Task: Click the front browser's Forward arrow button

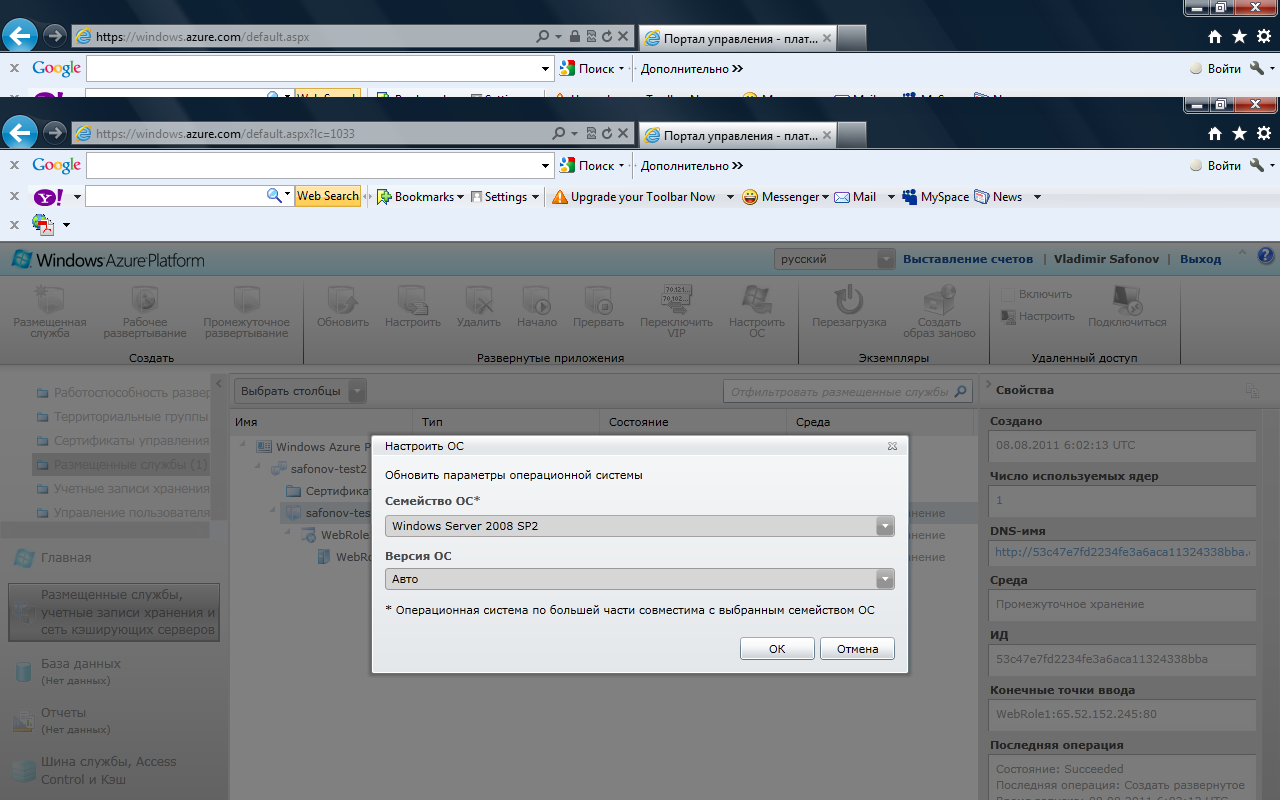Action: (x=55, y=133)
